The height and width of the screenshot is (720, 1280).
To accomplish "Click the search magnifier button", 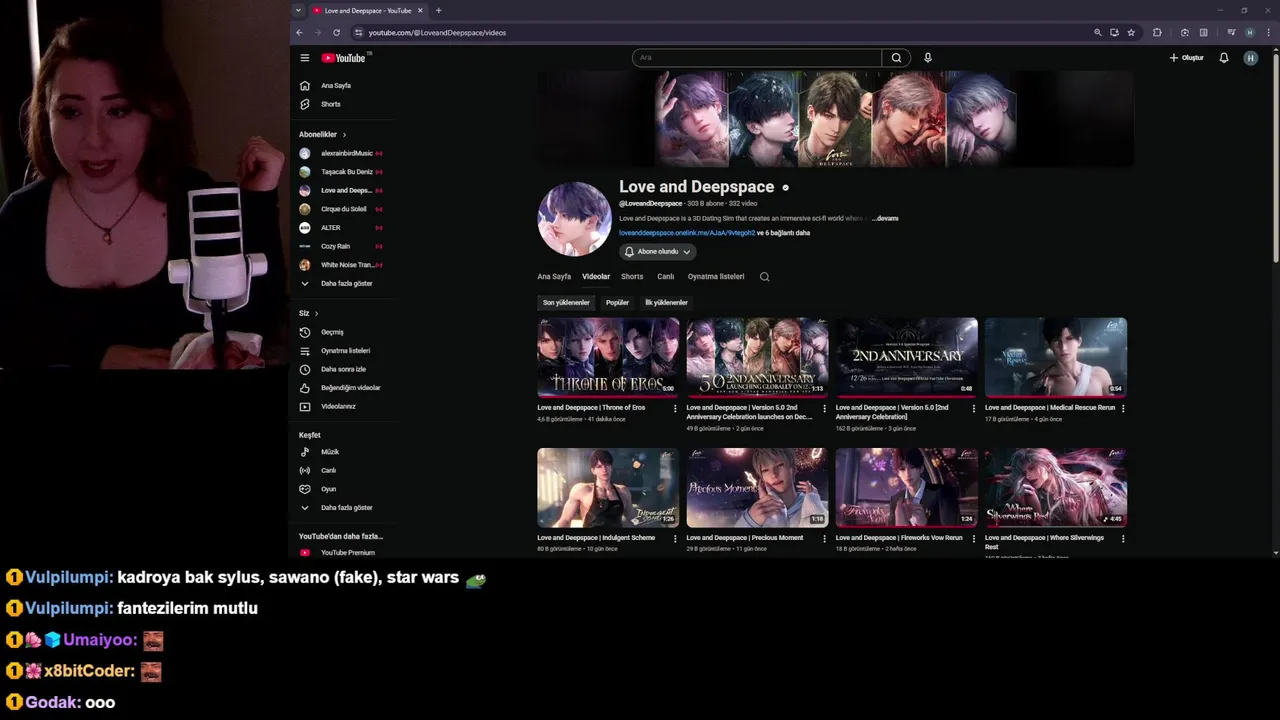I will [x=896, y=58].
